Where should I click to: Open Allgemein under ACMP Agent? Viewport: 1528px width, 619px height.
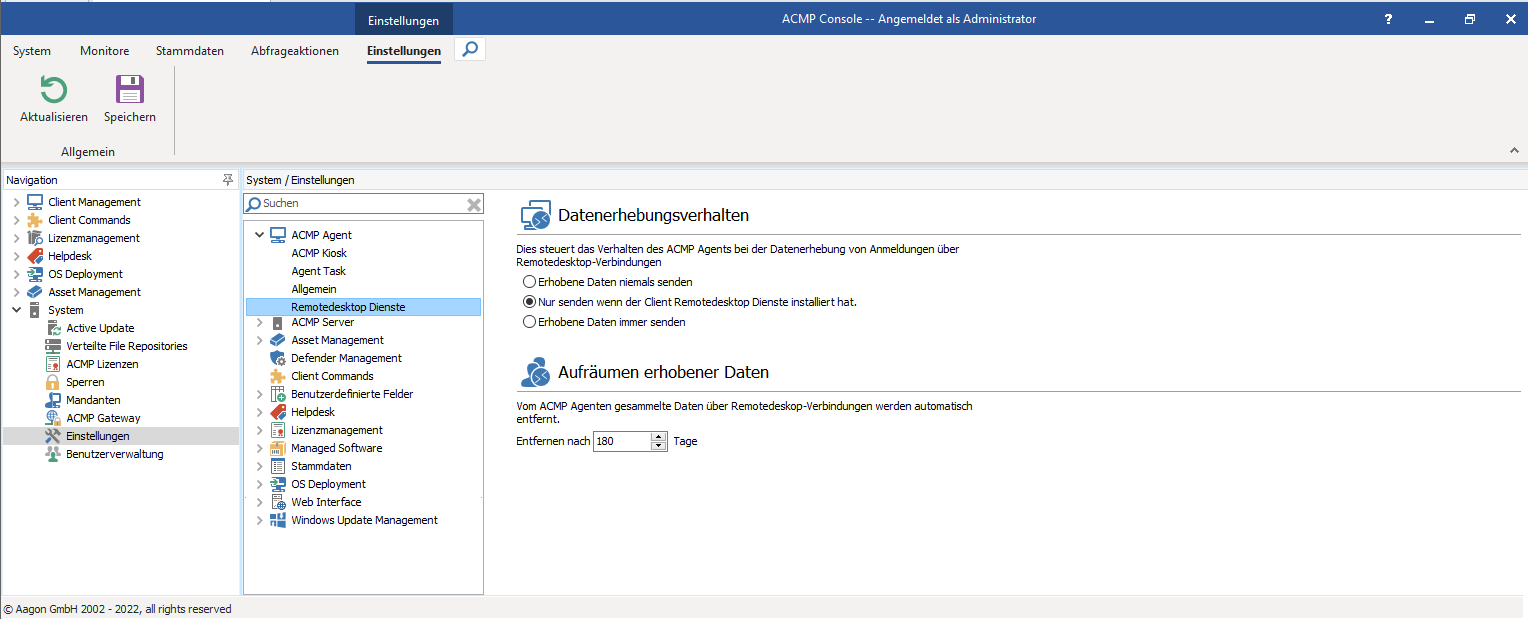(x=314, y=289)
